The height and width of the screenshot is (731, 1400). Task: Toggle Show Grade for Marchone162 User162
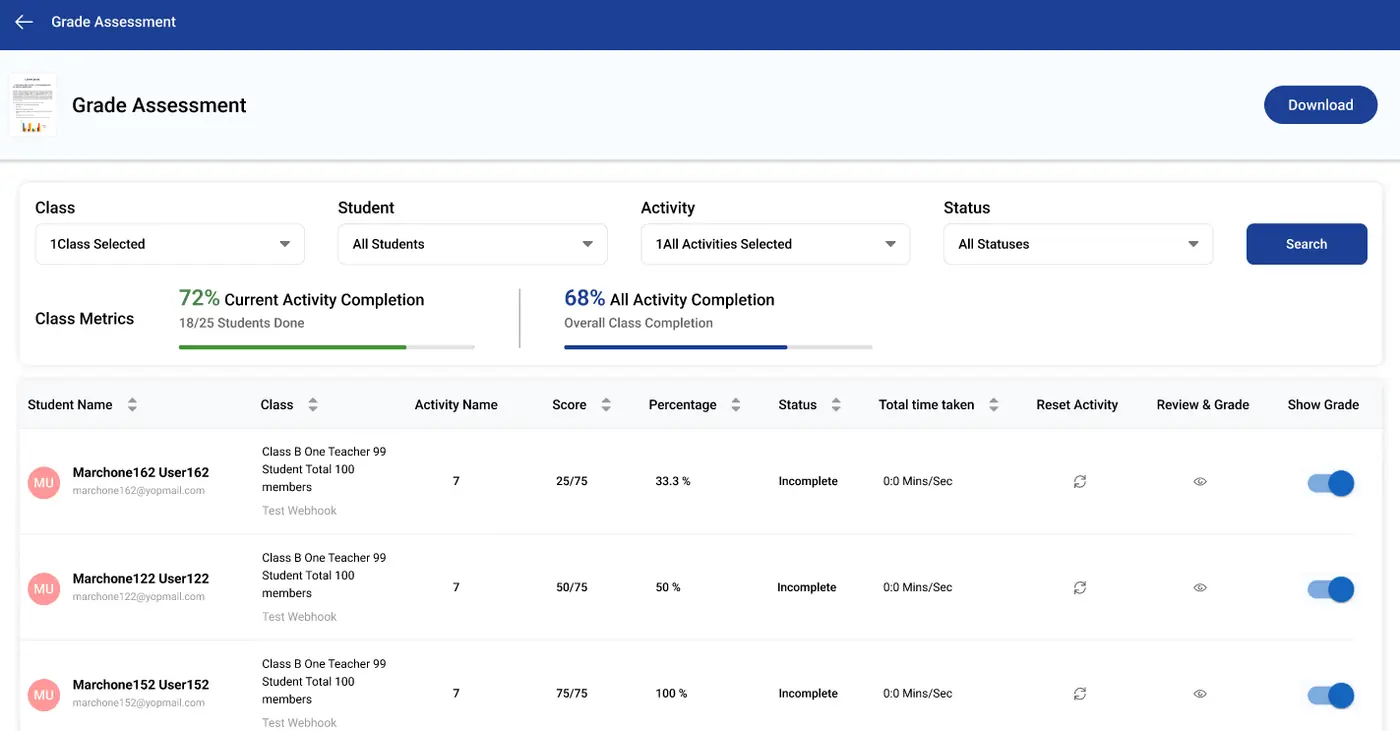point(1331,484)
